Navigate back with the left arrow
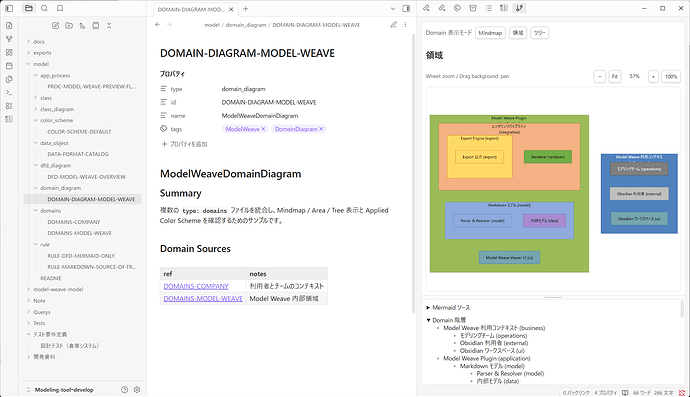 158,25
